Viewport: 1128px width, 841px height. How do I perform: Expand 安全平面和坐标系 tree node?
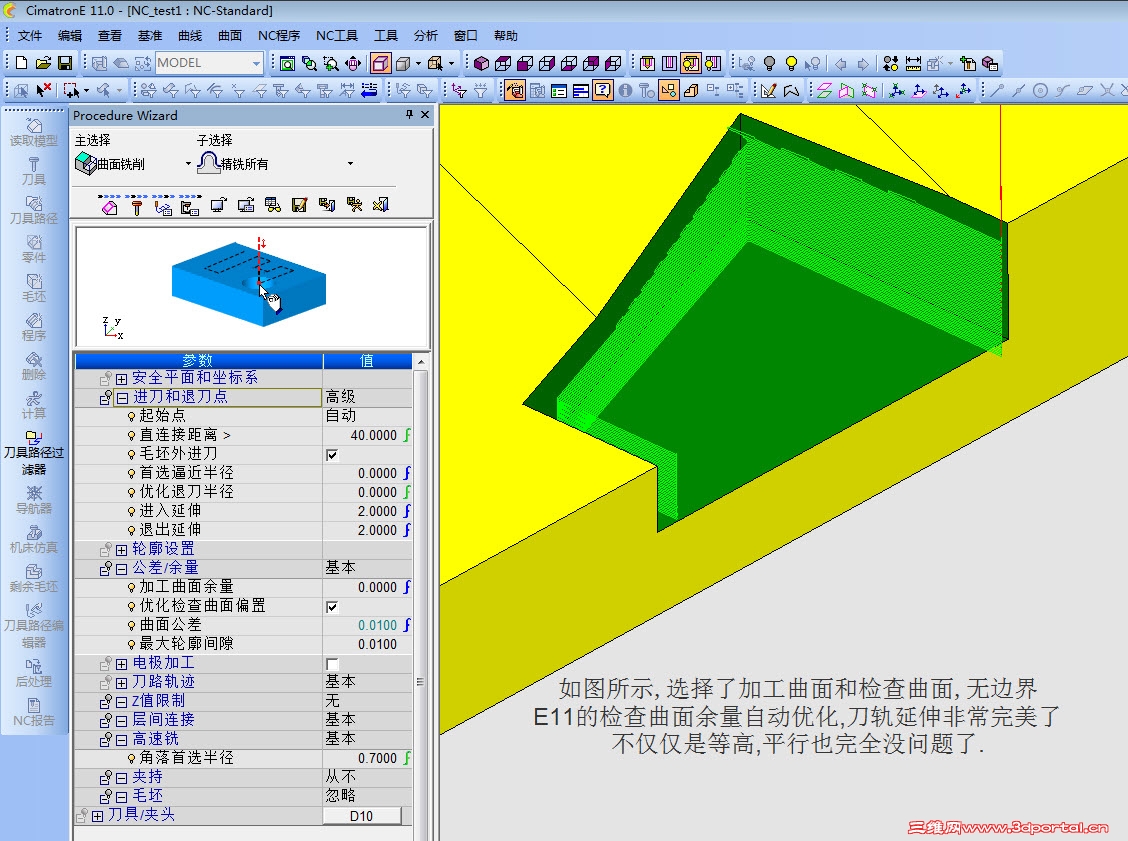click(122, 378)
